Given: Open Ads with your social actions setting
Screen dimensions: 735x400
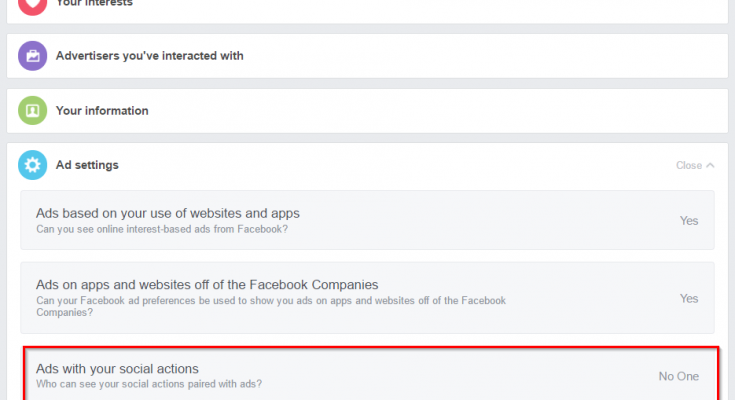Looking at the screenshot, I should click(124, 369).
